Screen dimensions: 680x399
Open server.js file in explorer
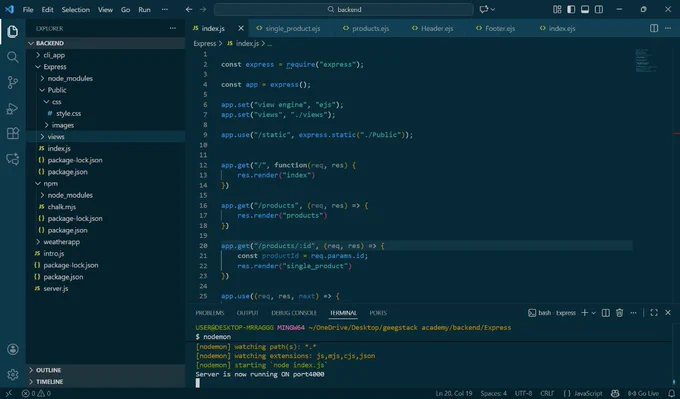(106, 288)
